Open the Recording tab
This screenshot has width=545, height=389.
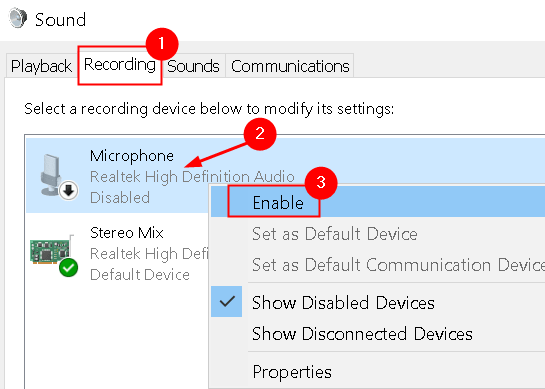tap(120, 65)
